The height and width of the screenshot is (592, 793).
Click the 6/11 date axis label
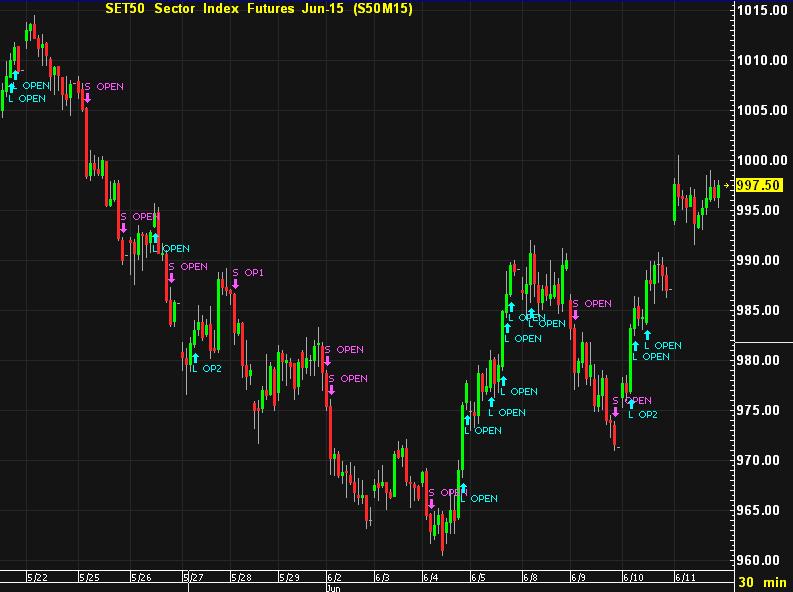(685, 577)
